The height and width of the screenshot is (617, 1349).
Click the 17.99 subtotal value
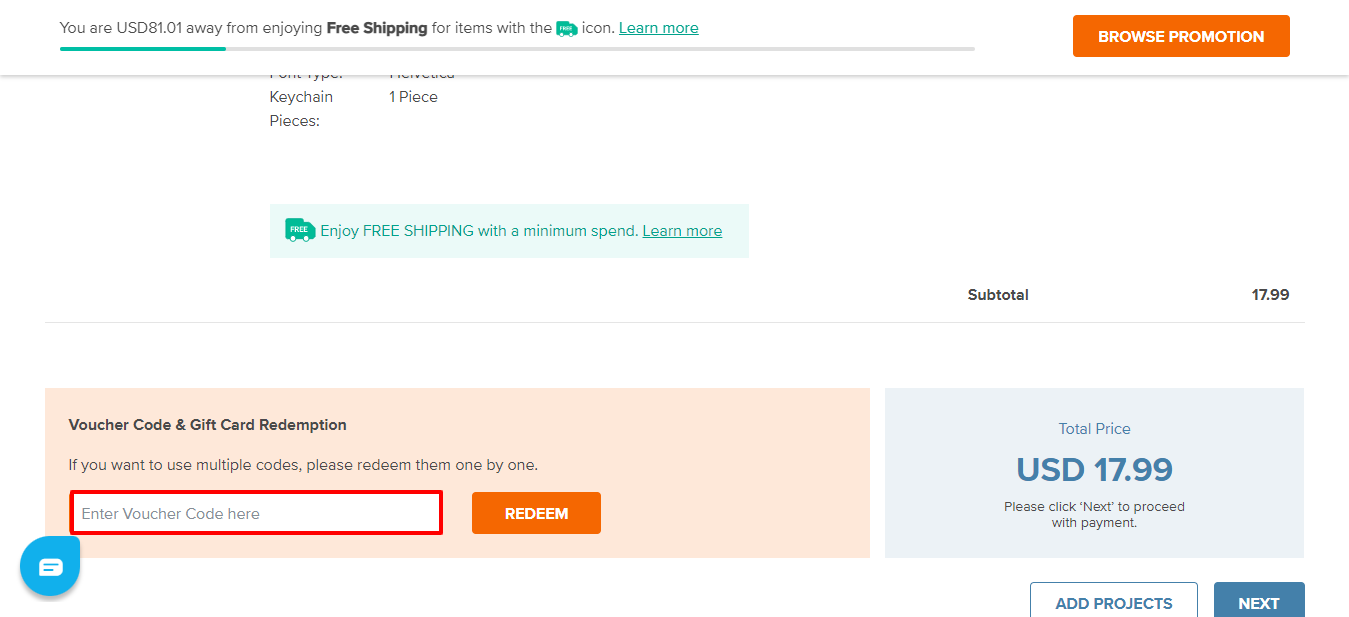click(1270, 295)
